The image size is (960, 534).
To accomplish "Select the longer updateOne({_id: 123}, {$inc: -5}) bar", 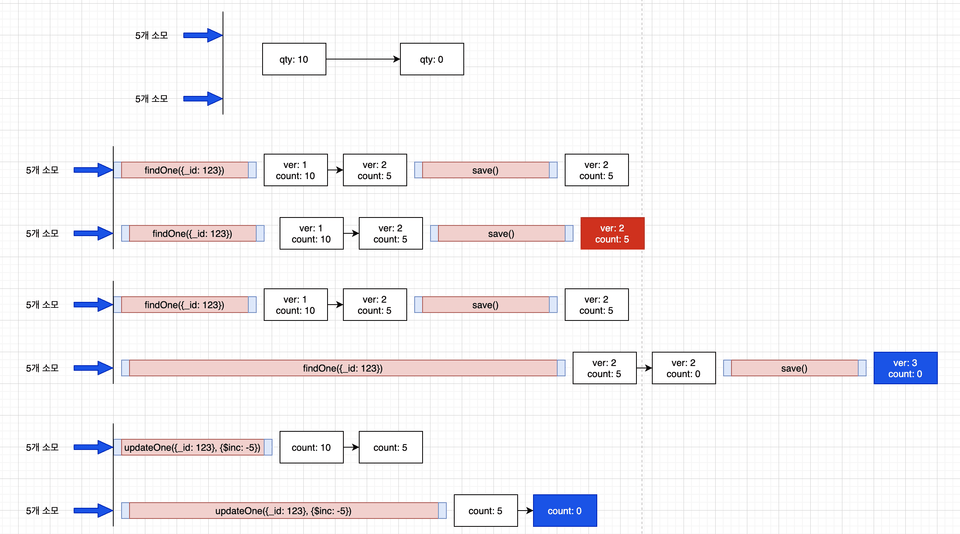I will pyautogui.click(x=283, y=511).
